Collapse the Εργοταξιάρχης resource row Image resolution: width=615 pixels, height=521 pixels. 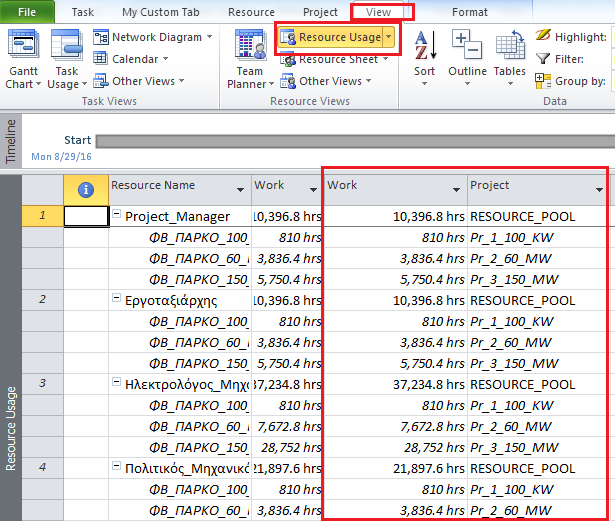(116, 298)
